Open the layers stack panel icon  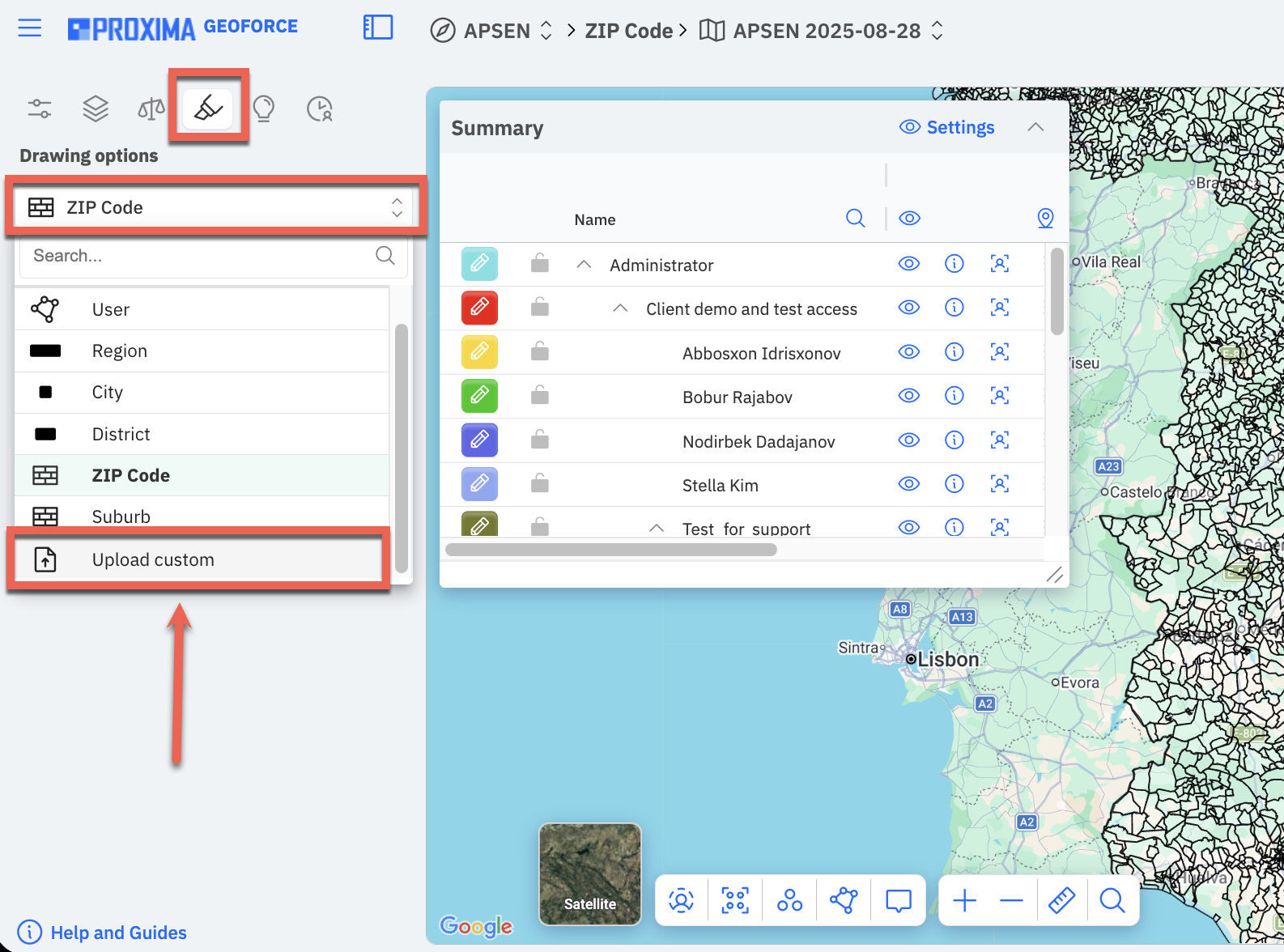pos(96,108)
